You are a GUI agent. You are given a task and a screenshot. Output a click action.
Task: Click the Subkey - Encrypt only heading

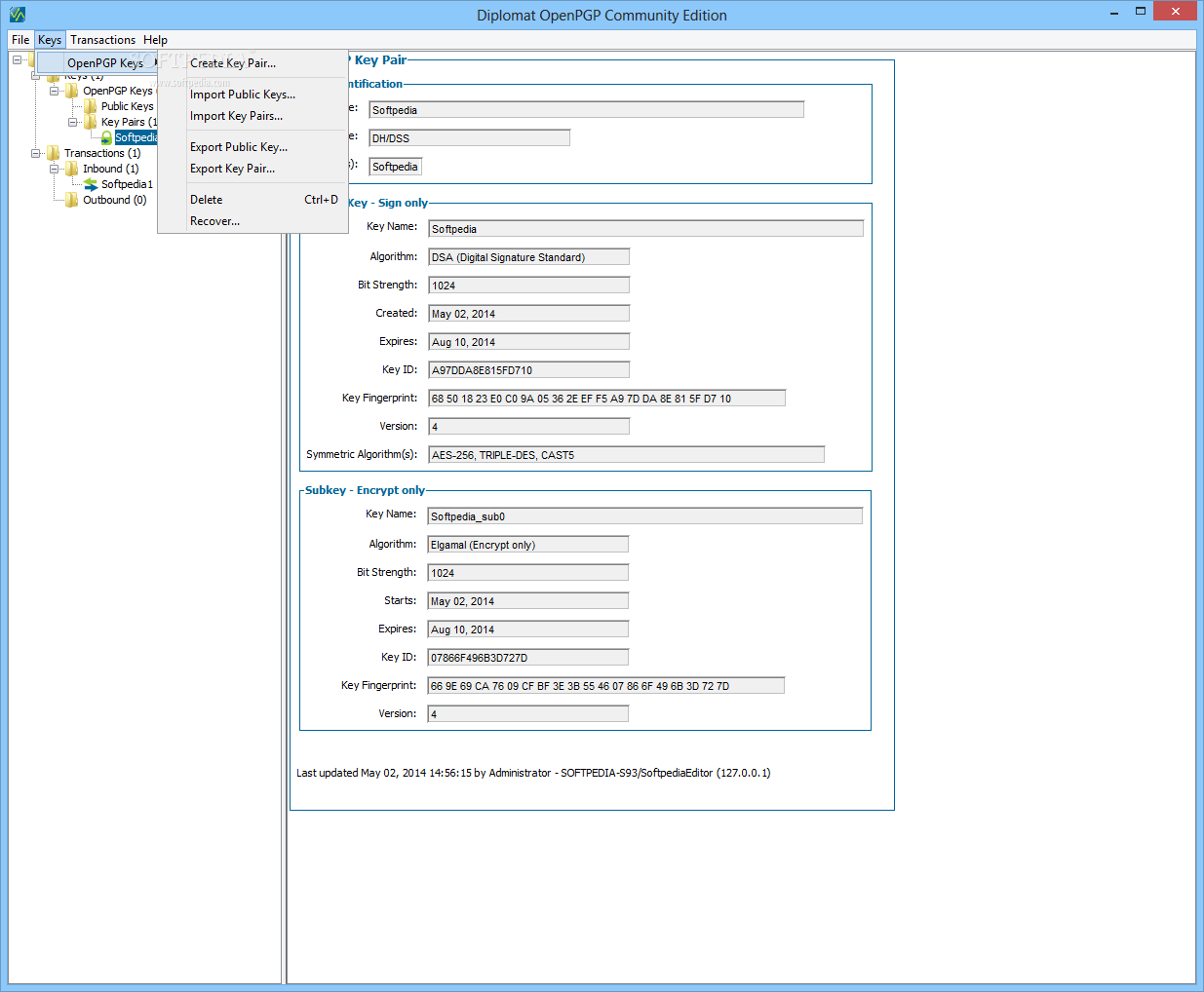365,490
